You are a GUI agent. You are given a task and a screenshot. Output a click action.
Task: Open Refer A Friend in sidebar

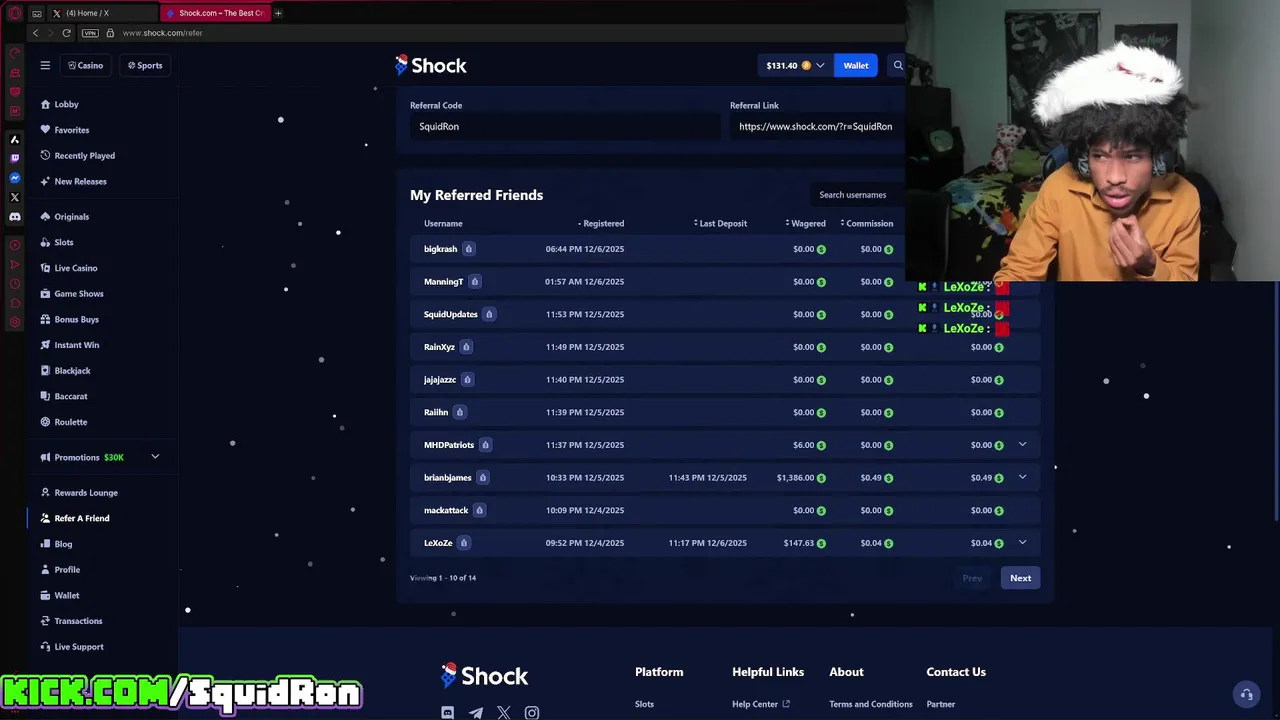point(82,518)
